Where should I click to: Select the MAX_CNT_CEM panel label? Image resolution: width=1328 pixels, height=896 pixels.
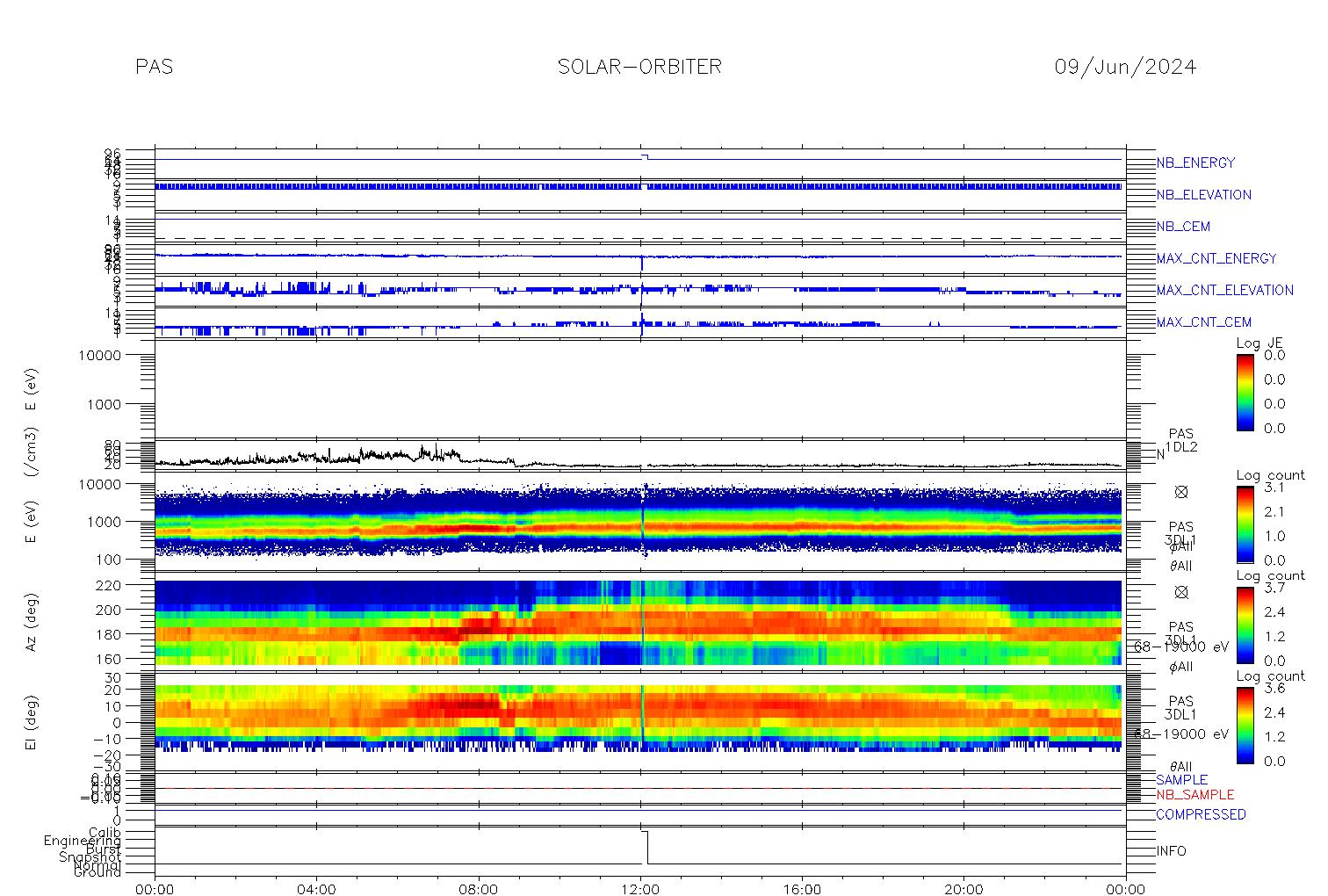coord(1203,322)
